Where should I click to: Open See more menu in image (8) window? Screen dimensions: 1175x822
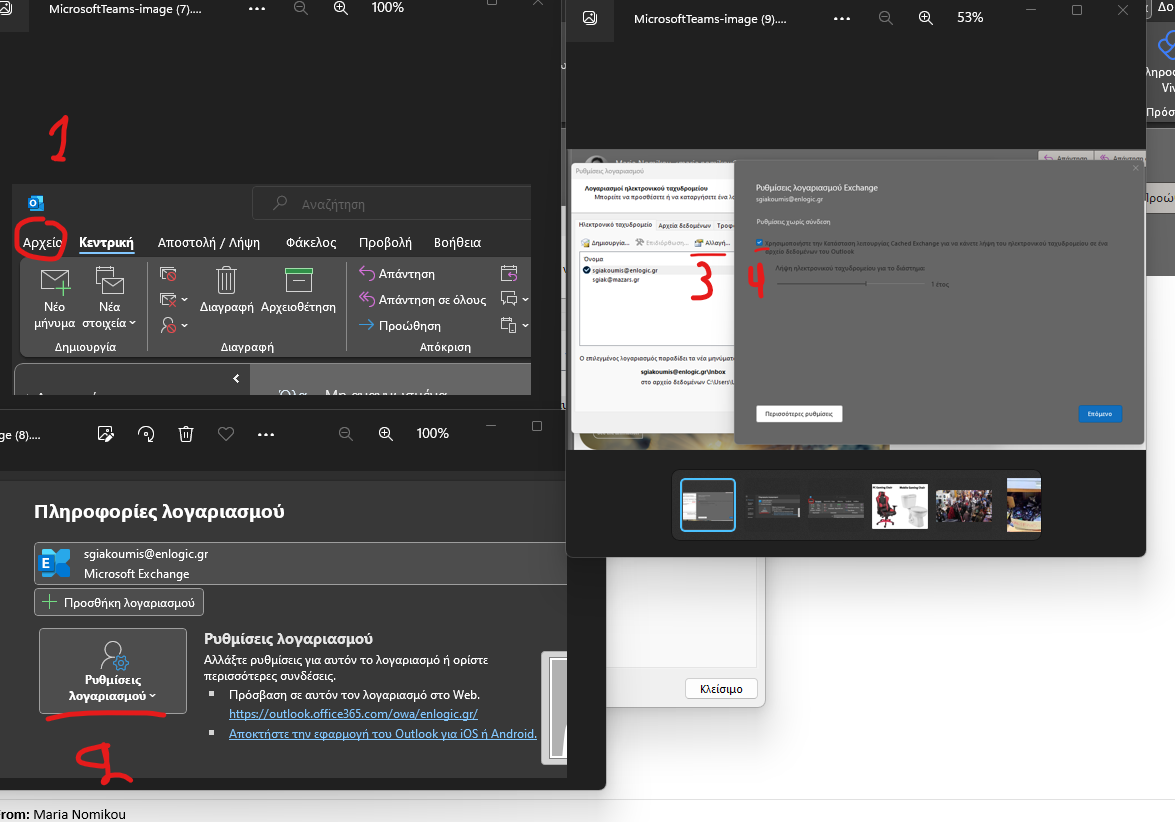[266, 434]
